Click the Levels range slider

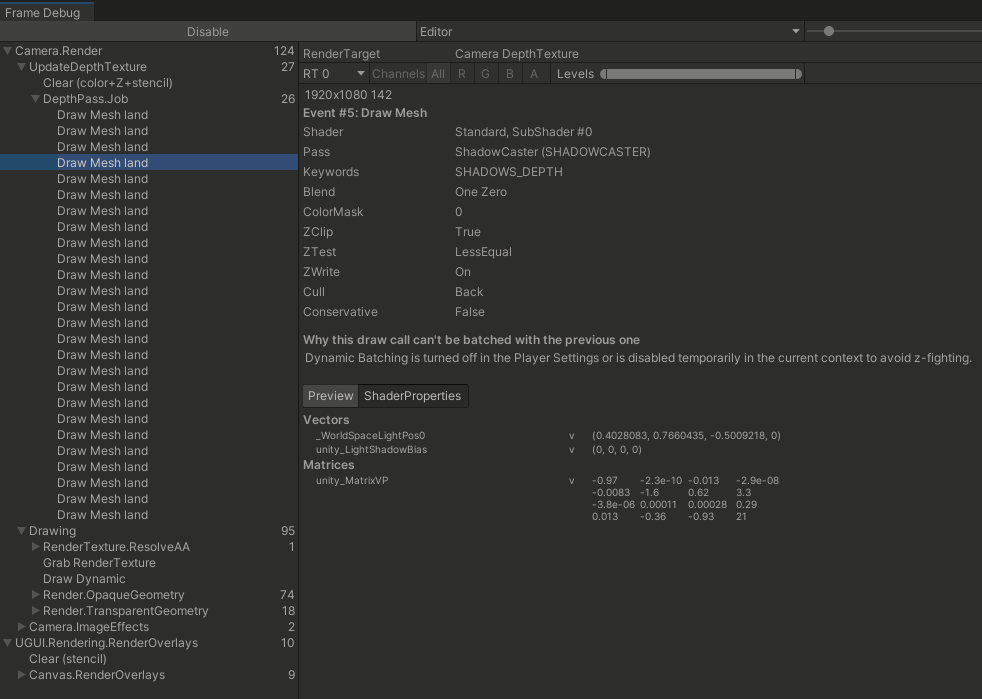700,74
